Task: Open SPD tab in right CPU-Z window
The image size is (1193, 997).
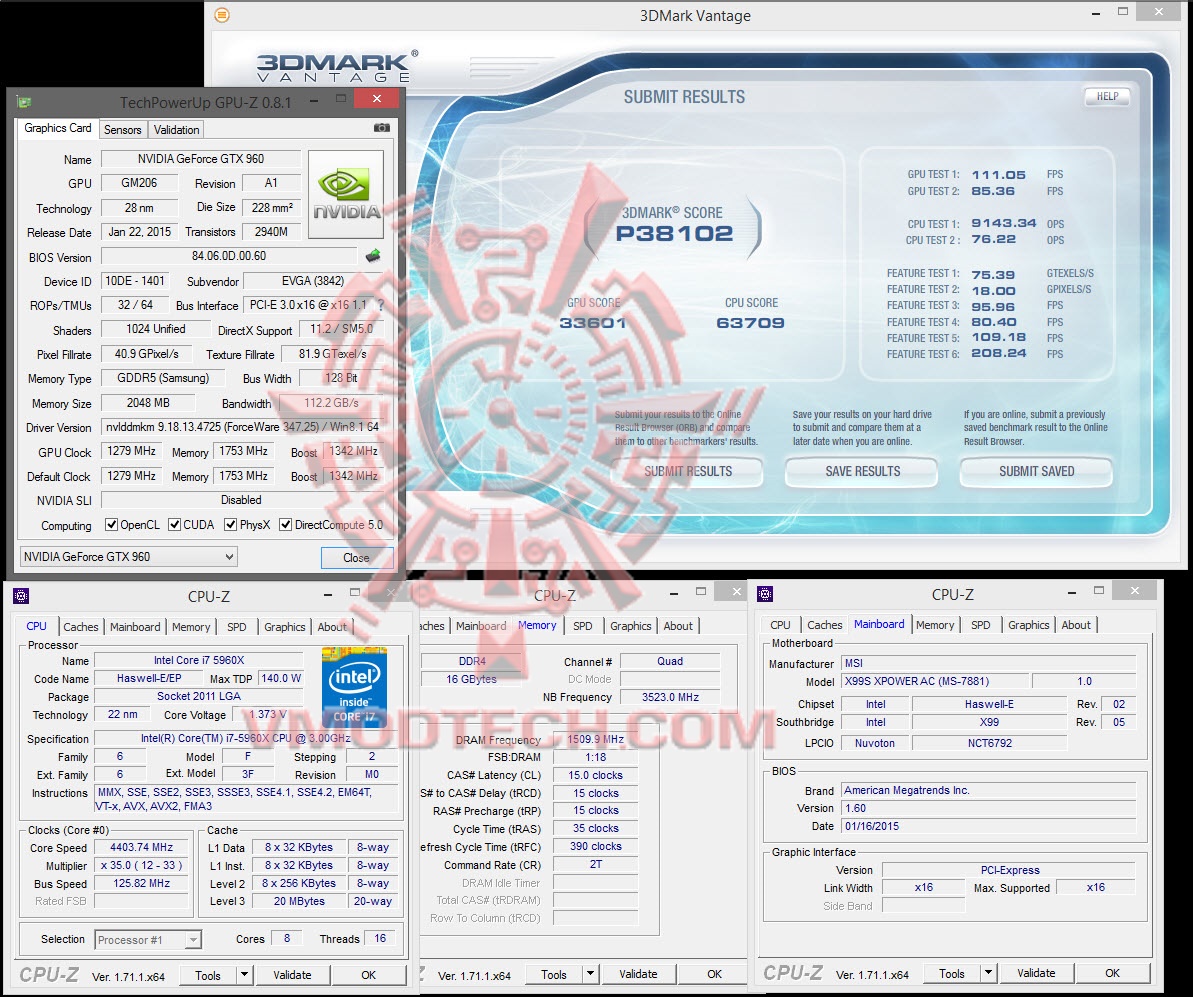Action: (981, 624)
